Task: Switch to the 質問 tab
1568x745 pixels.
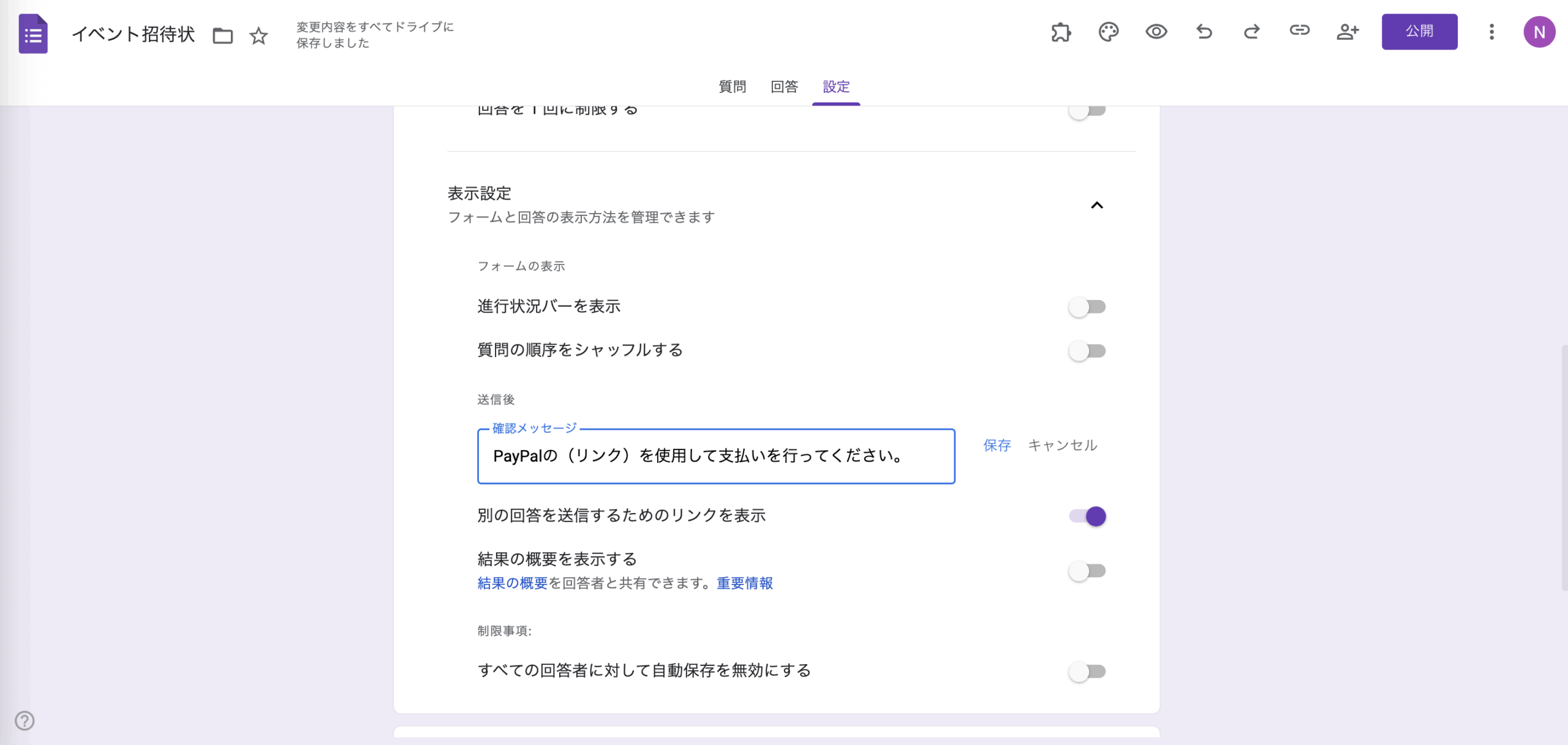Action: click(732, 86)
